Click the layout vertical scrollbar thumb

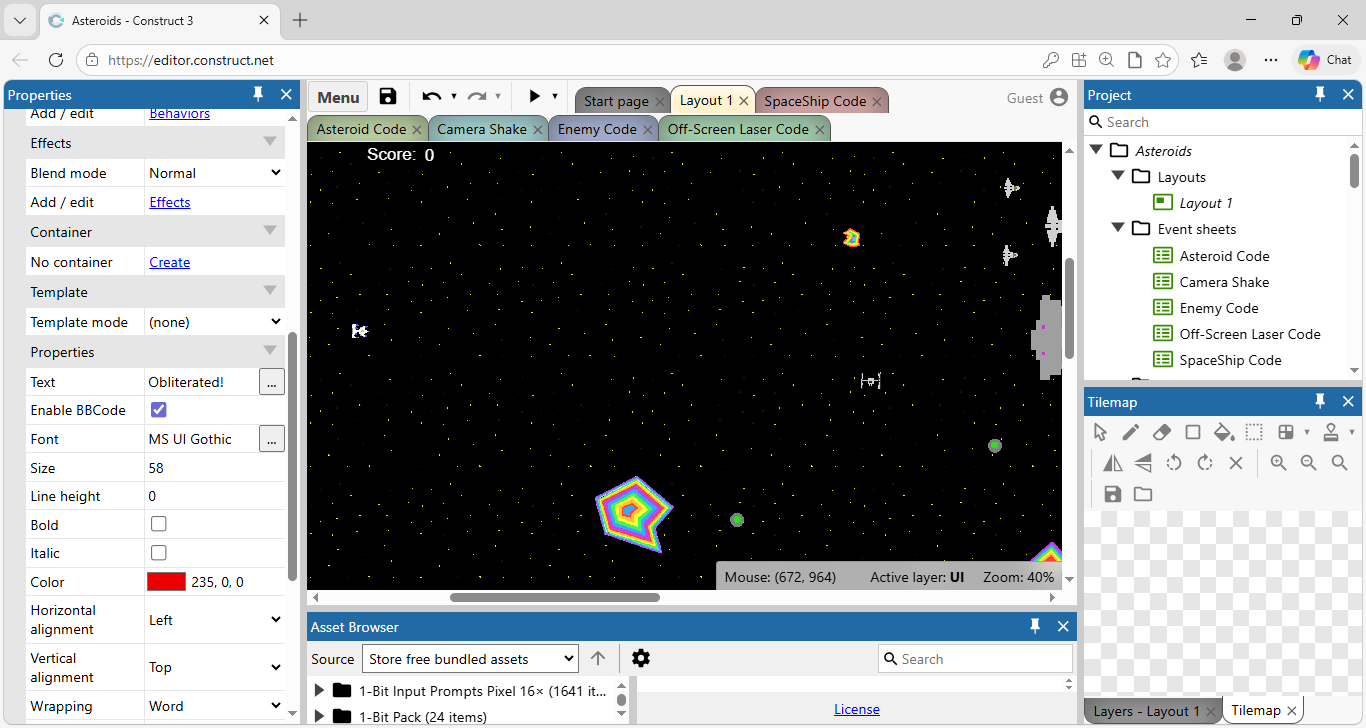1069,308
